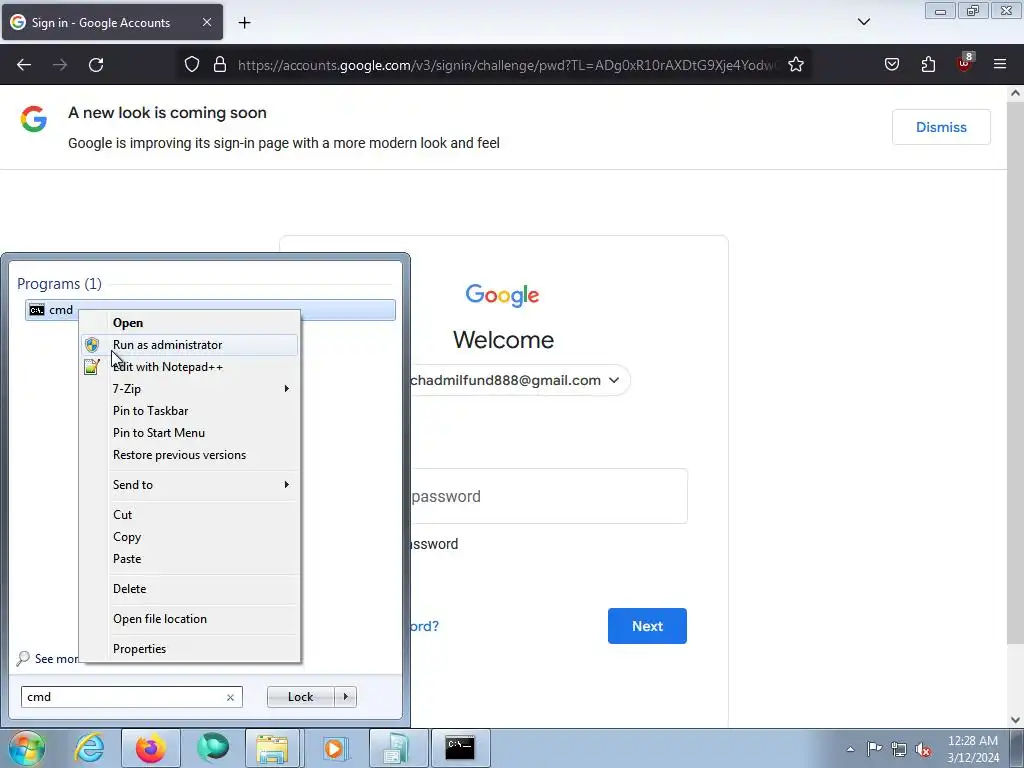Click the Firefox forward arrow button
Image resolution: width=1024 pixels, height=768 pixels.
click(60, 65)
